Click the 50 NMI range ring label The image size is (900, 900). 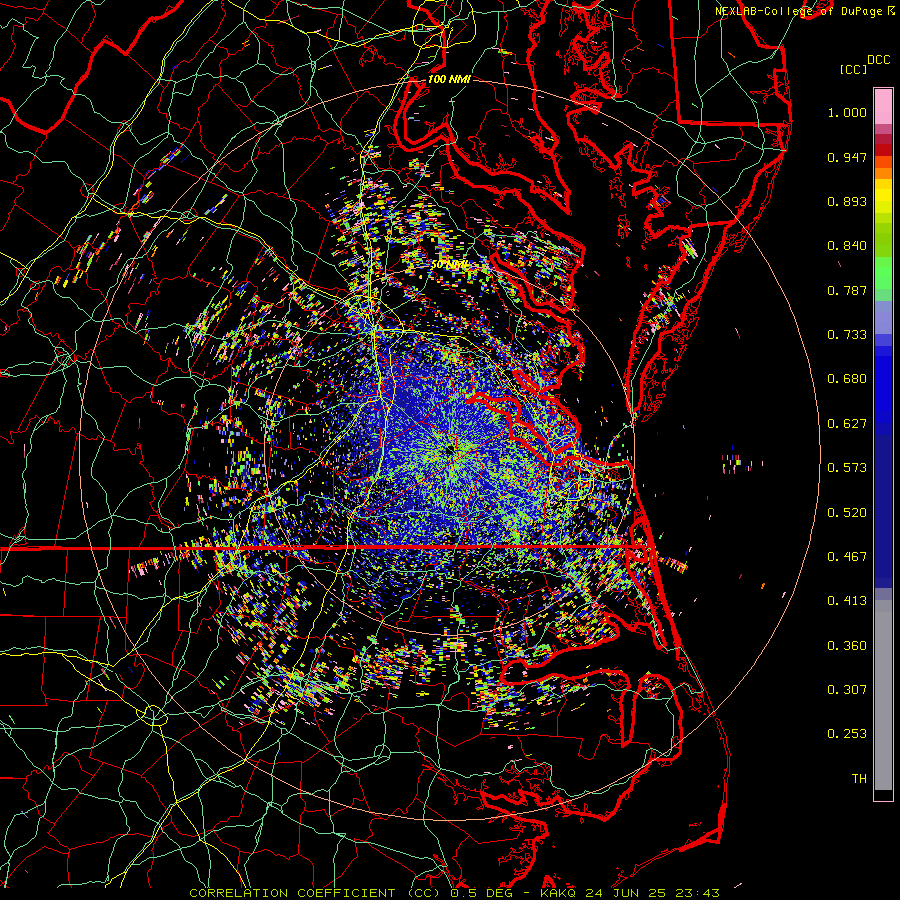pyautogui.click(x=449, y=265)
